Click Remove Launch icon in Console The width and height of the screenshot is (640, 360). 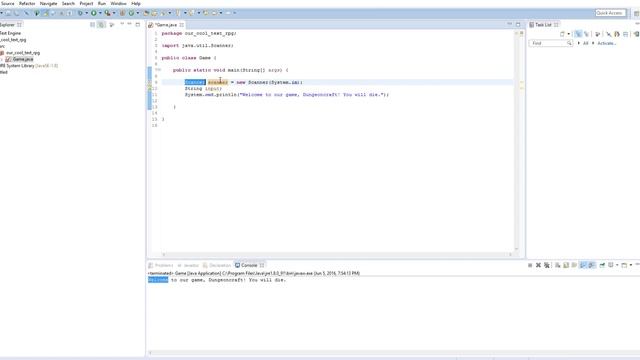[538, 265]
